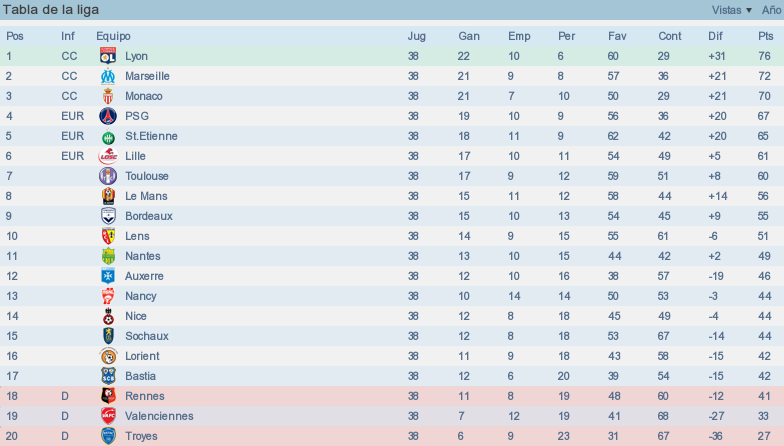This screenshot has width=784, height=446.
Task: Sort by the Gan column header
Action: [468, 36]
